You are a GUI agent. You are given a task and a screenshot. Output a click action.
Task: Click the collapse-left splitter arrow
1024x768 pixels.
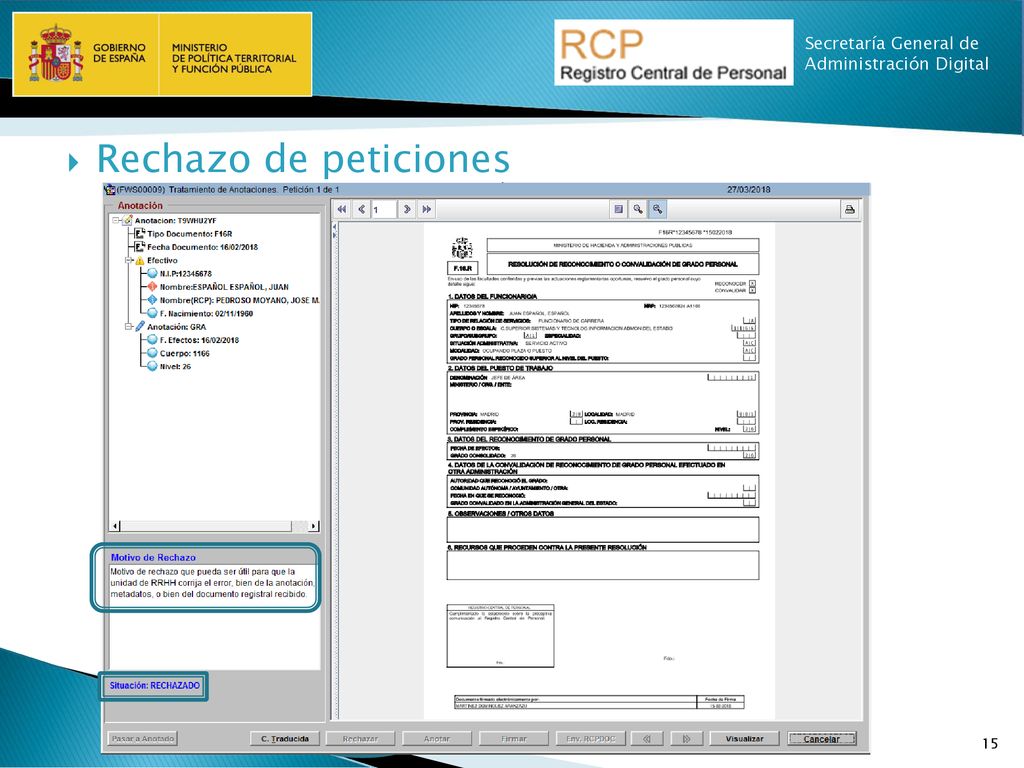(335, 227)
